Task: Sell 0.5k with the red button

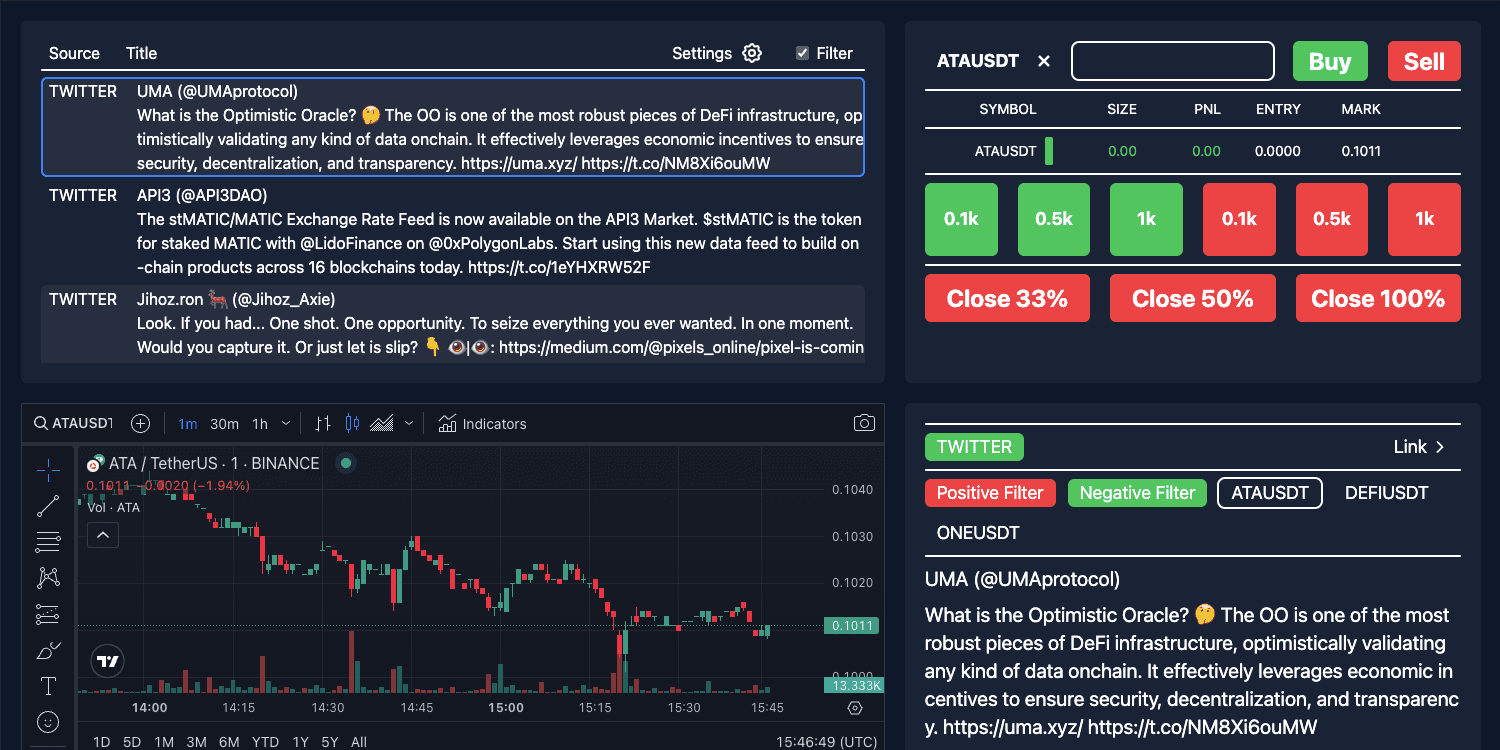Action: (x=1332, y=219)
